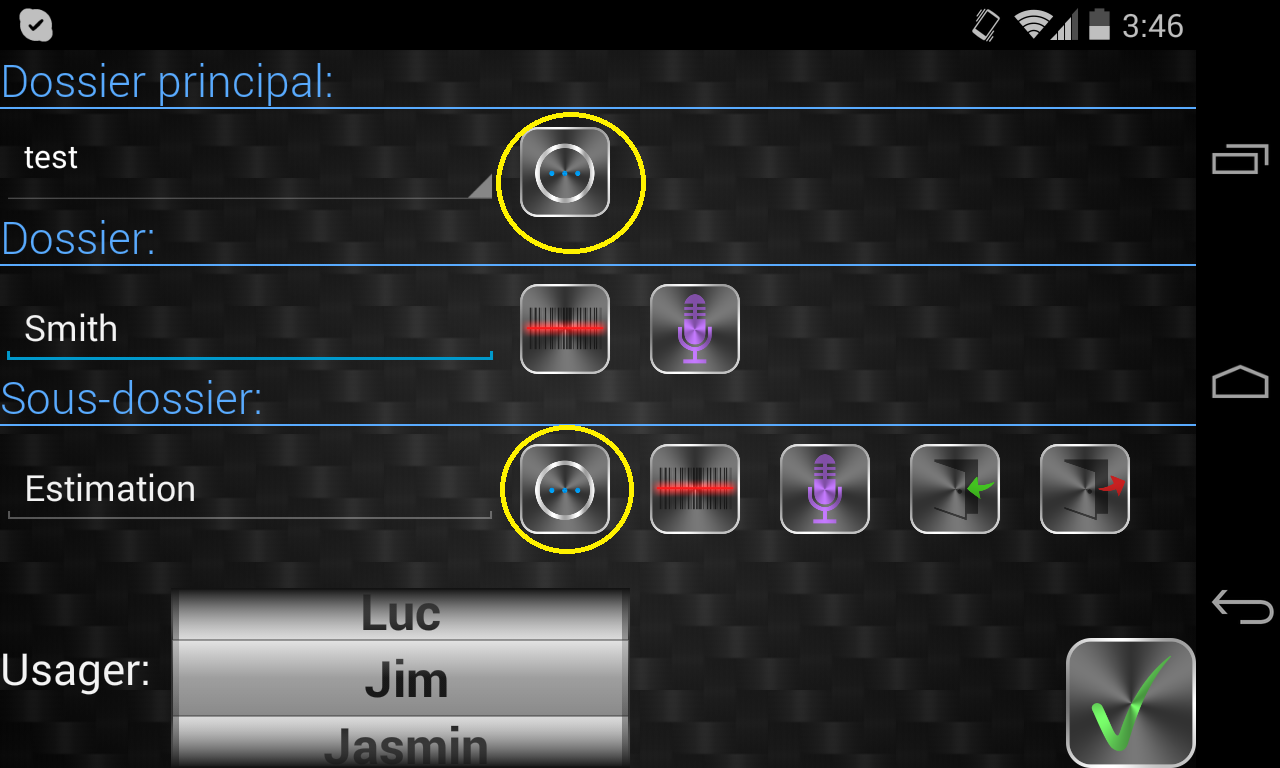This screenshot has width=1280, height=768.
Task: Tap Android back navigation button
Action: click(x=1241, y=607)
